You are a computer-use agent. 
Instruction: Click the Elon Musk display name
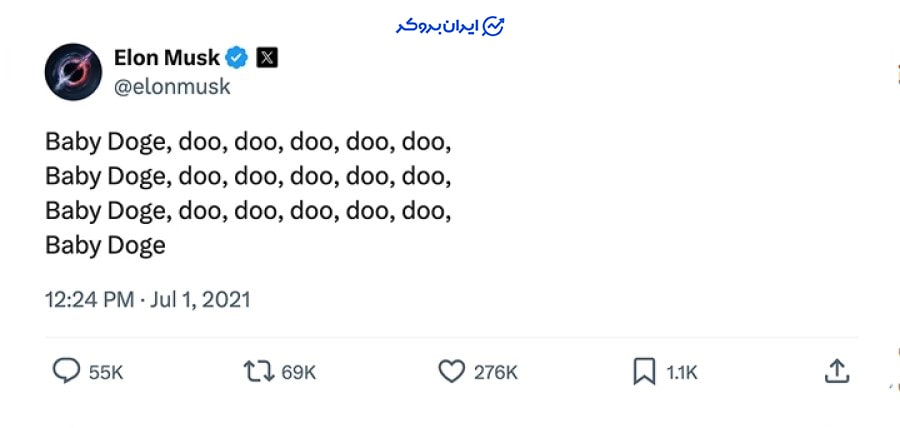point(167,57)
